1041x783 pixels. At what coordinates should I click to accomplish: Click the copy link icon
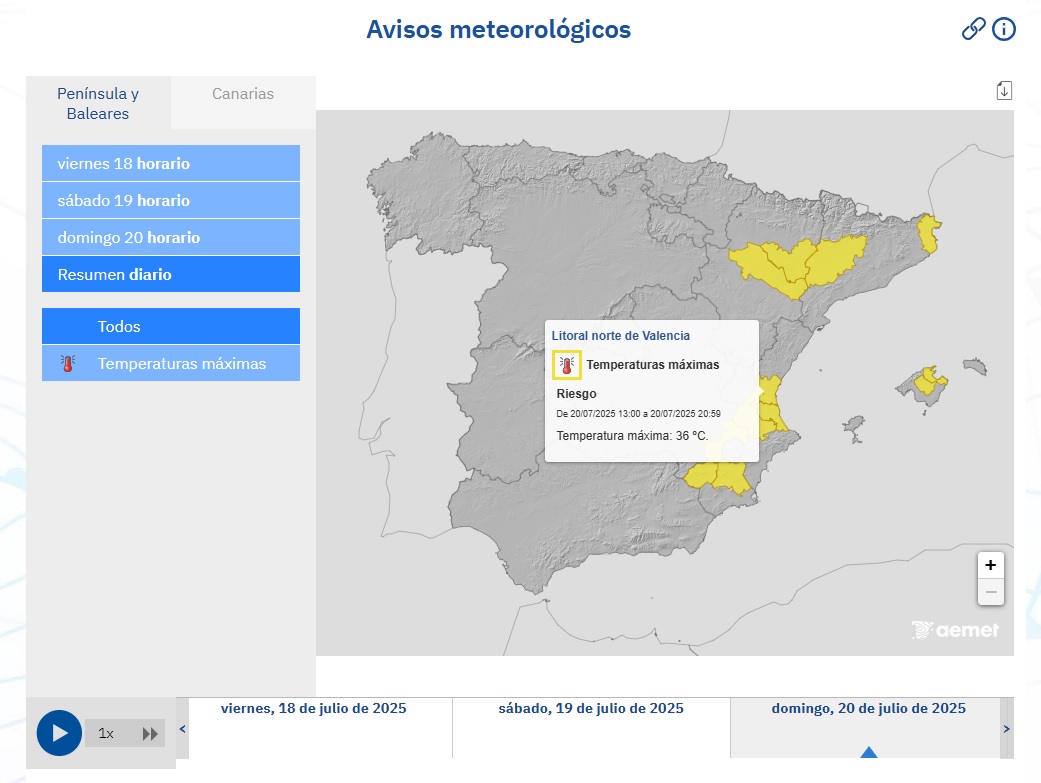pyautogui.click(x=973, y=29)
